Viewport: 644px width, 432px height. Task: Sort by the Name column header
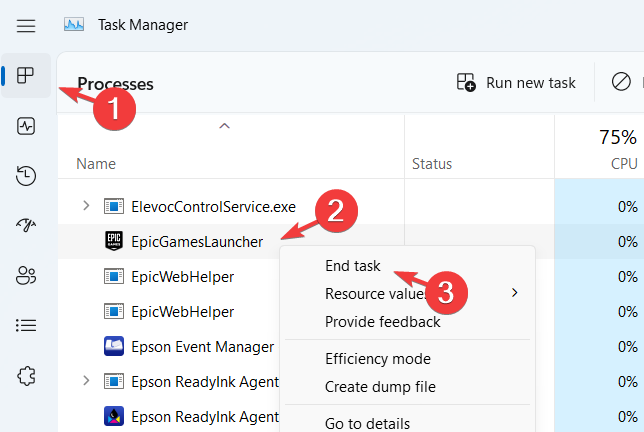pyautogui.click(x=96, y=163)
